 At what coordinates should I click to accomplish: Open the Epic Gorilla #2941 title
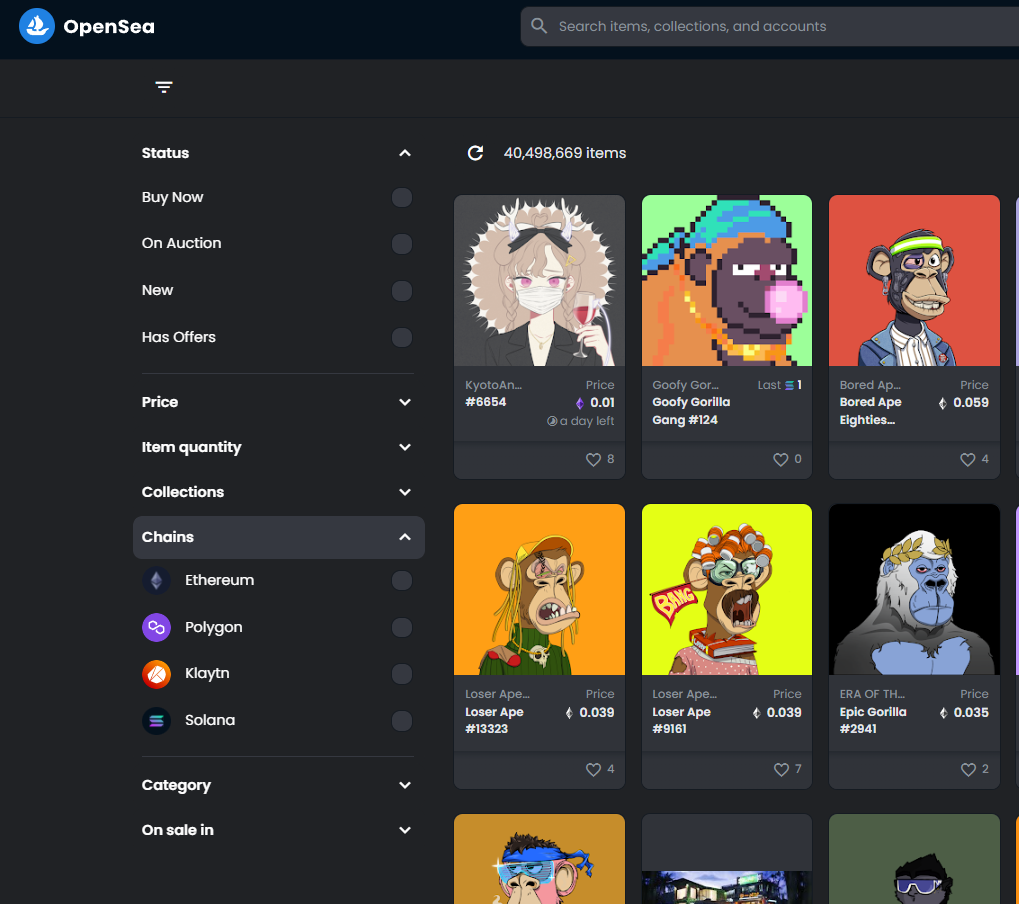(x=873, y=720)
